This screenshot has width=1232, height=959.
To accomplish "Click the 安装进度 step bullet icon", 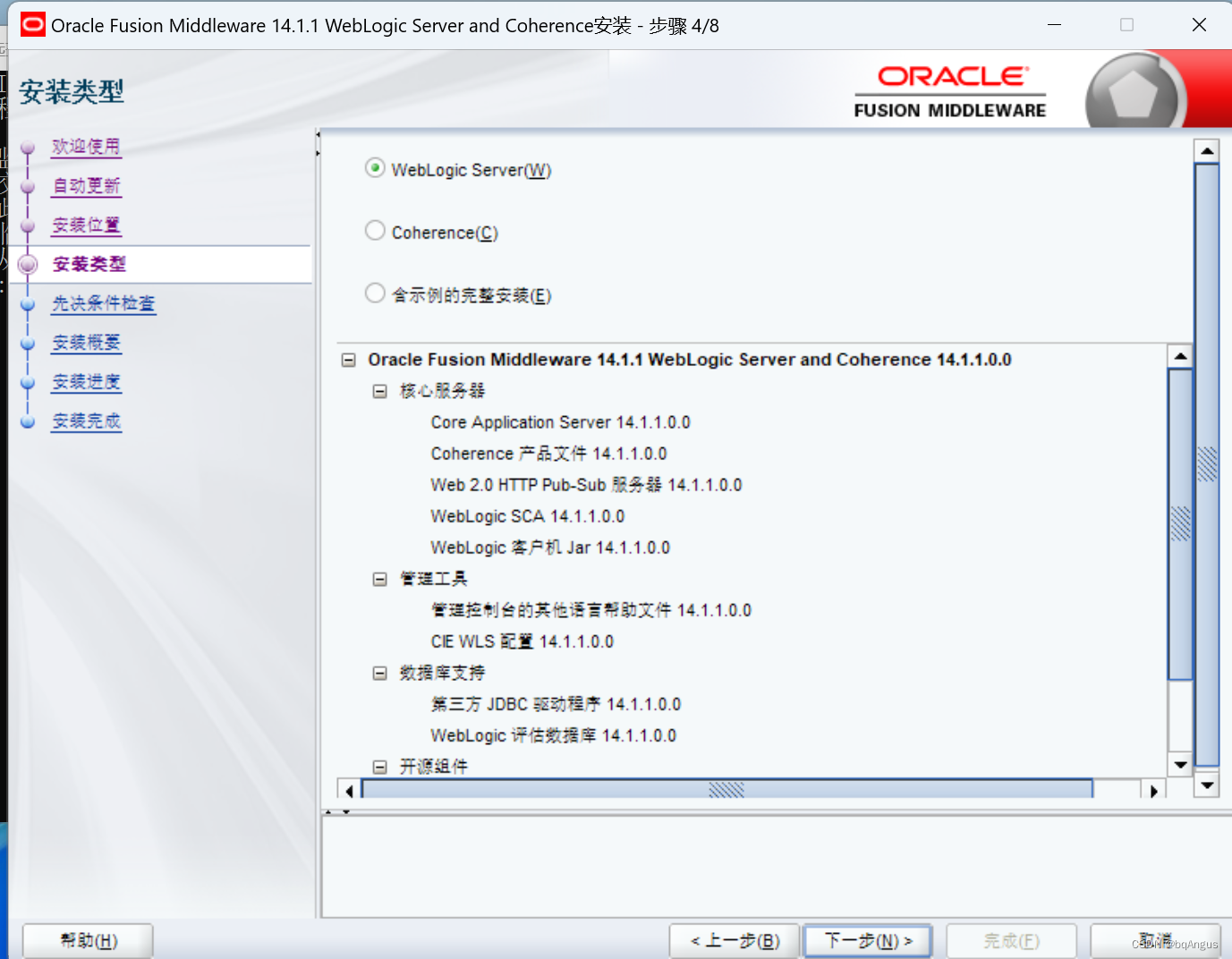I will coord(28,383).
